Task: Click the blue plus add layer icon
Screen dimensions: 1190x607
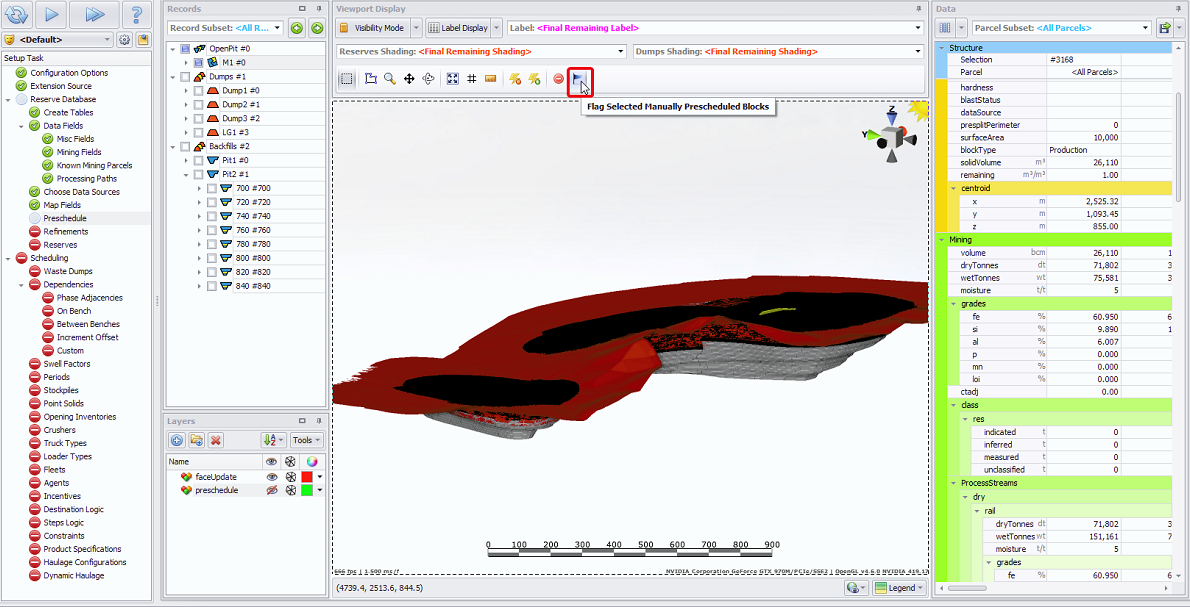Action: (x=176, y=440)
